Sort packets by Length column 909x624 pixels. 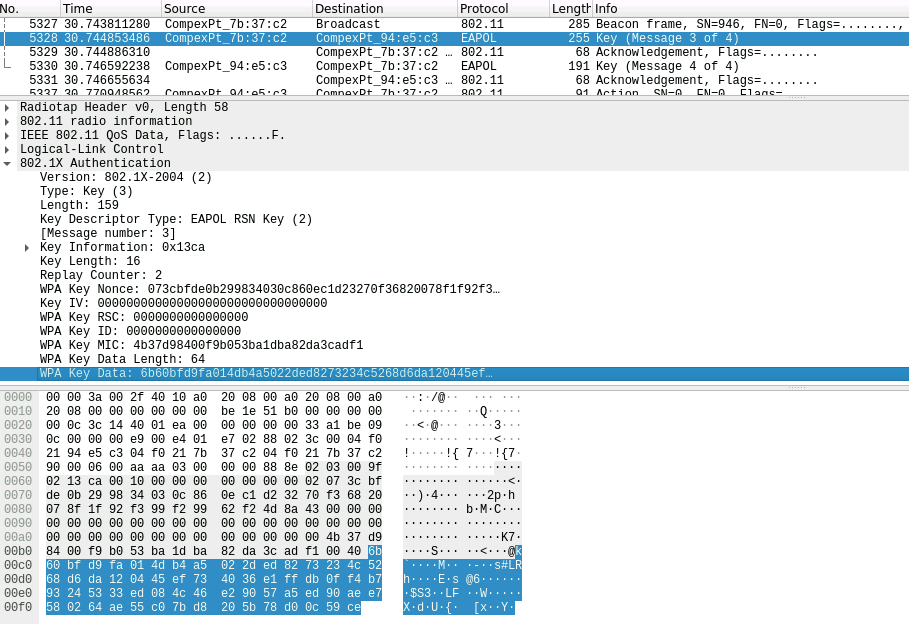coord(570,9)
